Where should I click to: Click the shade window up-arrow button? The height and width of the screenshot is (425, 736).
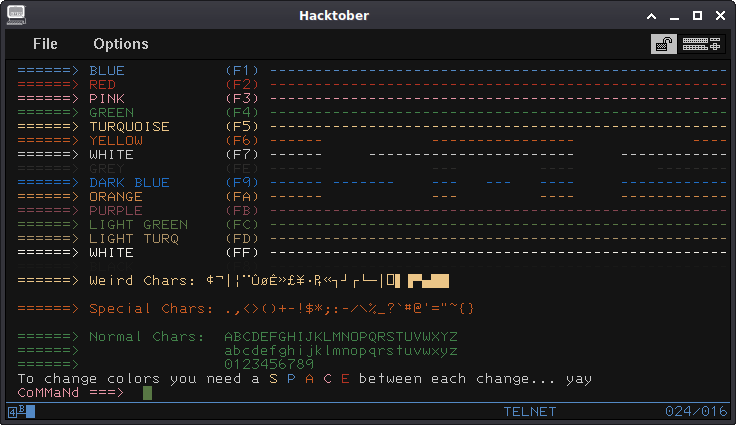coord(652,16)
